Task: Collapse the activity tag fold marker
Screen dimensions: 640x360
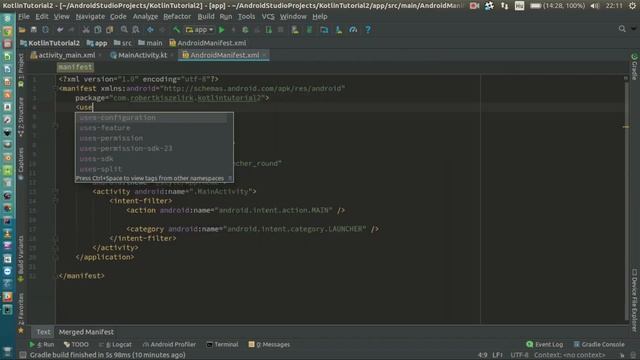Action: 56,191
